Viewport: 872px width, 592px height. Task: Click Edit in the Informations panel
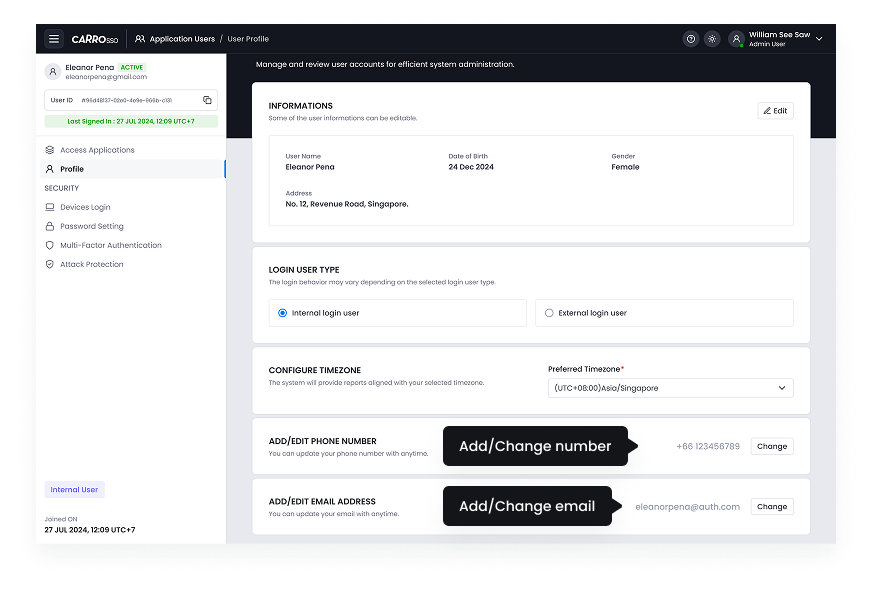pos(774,110)
